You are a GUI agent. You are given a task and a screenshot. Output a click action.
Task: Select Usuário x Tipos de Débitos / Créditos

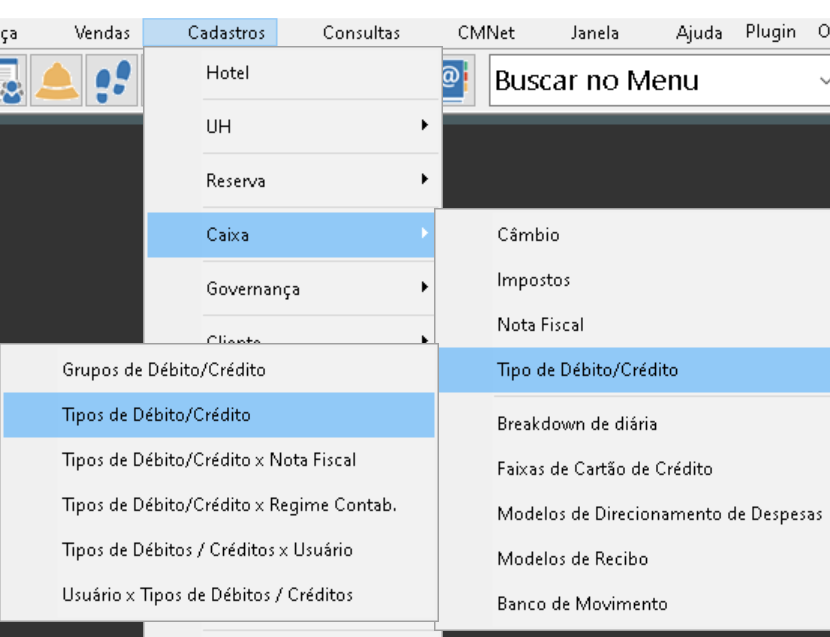click(219, 595)
